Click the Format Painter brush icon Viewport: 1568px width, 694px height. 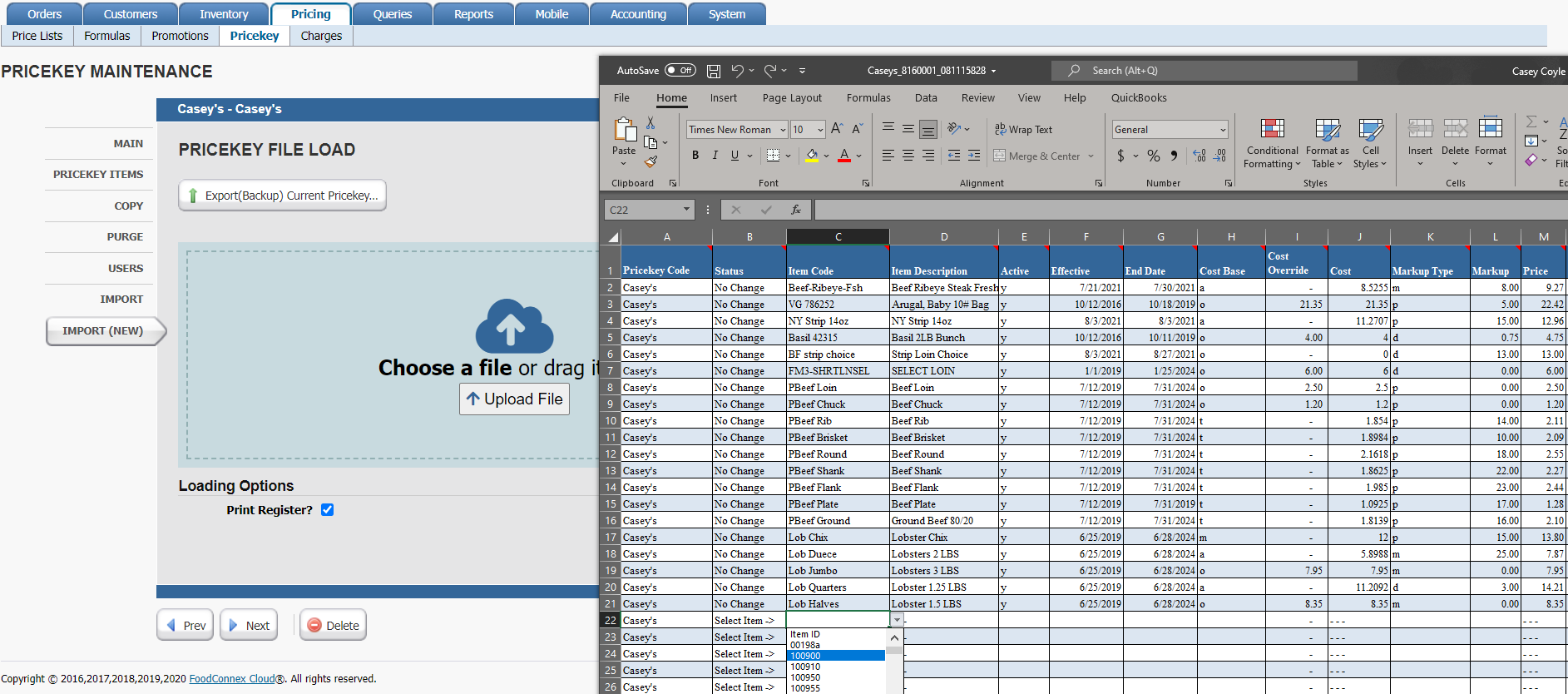(x=650, y=162)
